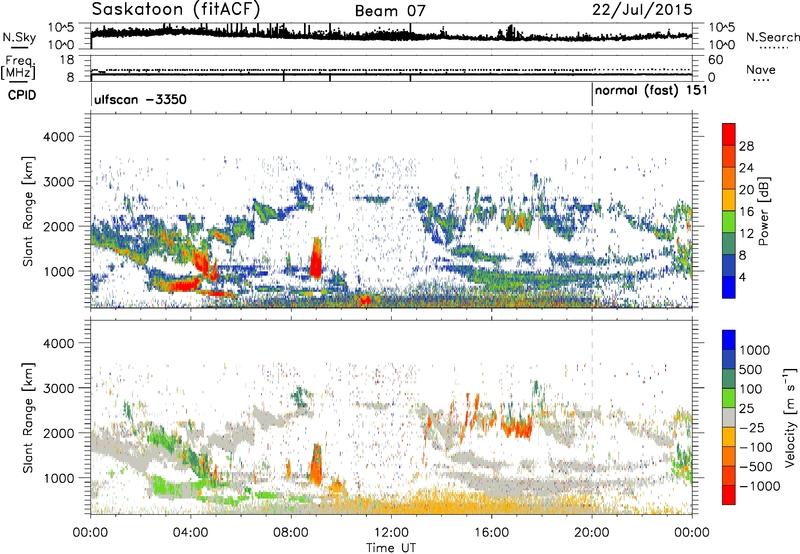The width and height of the screenshot is (800, 554).
Task: Click the 'CPID' row label
Action: click(22, 95)
